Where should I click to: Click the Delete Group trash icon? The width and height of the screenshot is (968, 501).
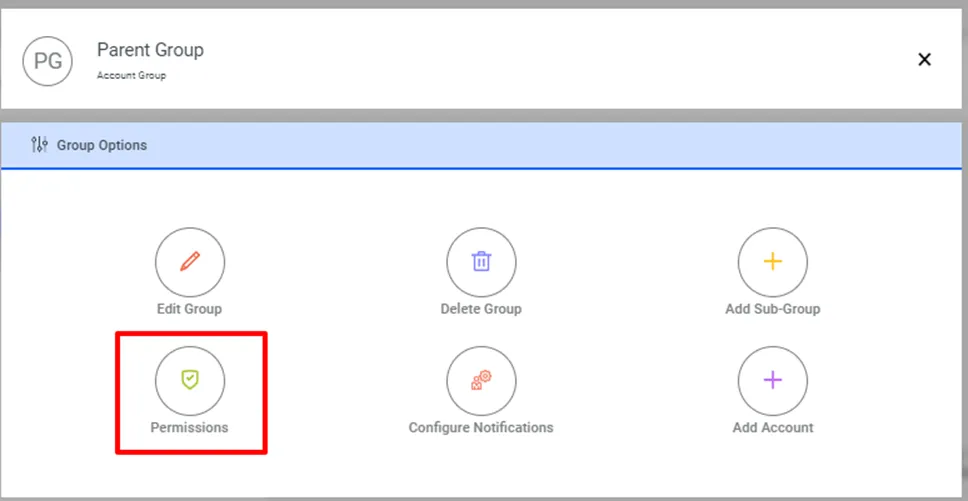click(x=481, y=262)
